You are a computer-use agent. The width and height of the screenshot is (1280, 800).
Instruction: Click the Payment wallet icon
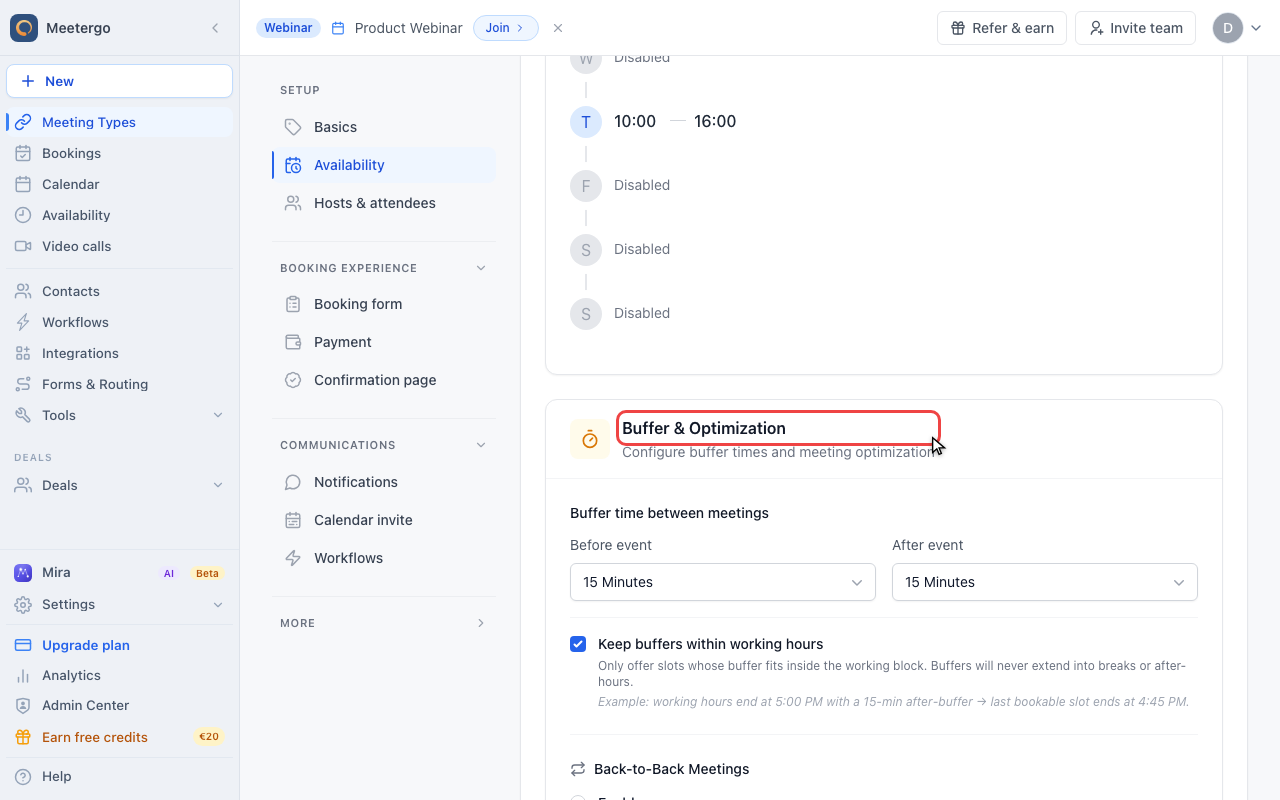click(293, 342)
